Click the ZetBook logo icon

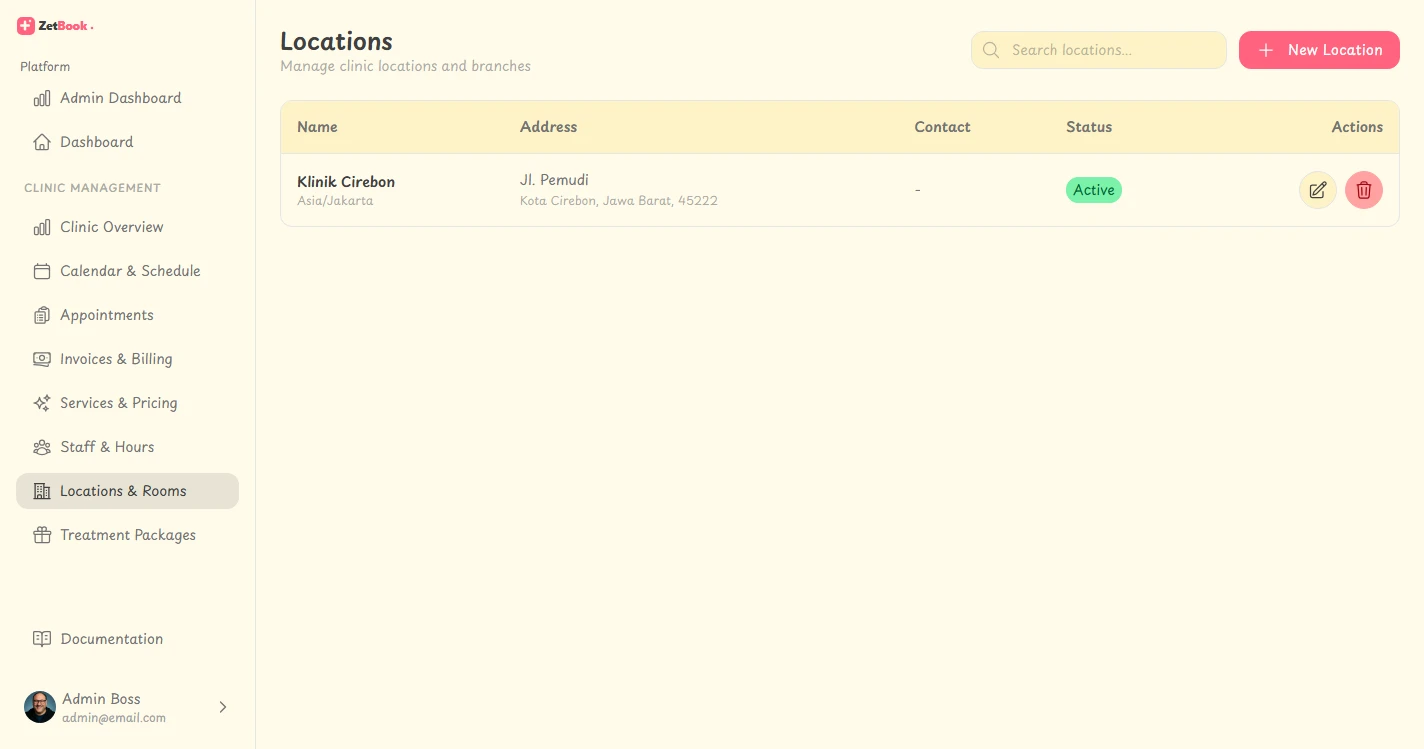click(26, 26)
